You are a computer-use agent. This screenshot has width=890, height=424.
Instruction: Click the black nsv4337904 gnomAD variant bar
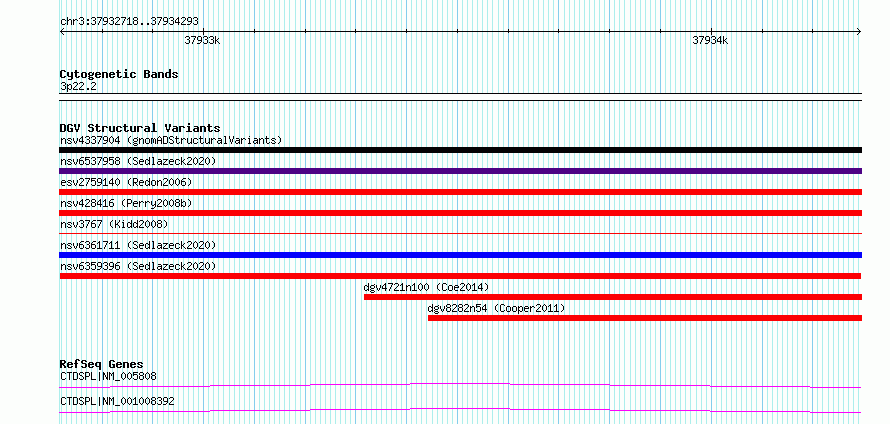pyautogui.click(x=460, y=150)
